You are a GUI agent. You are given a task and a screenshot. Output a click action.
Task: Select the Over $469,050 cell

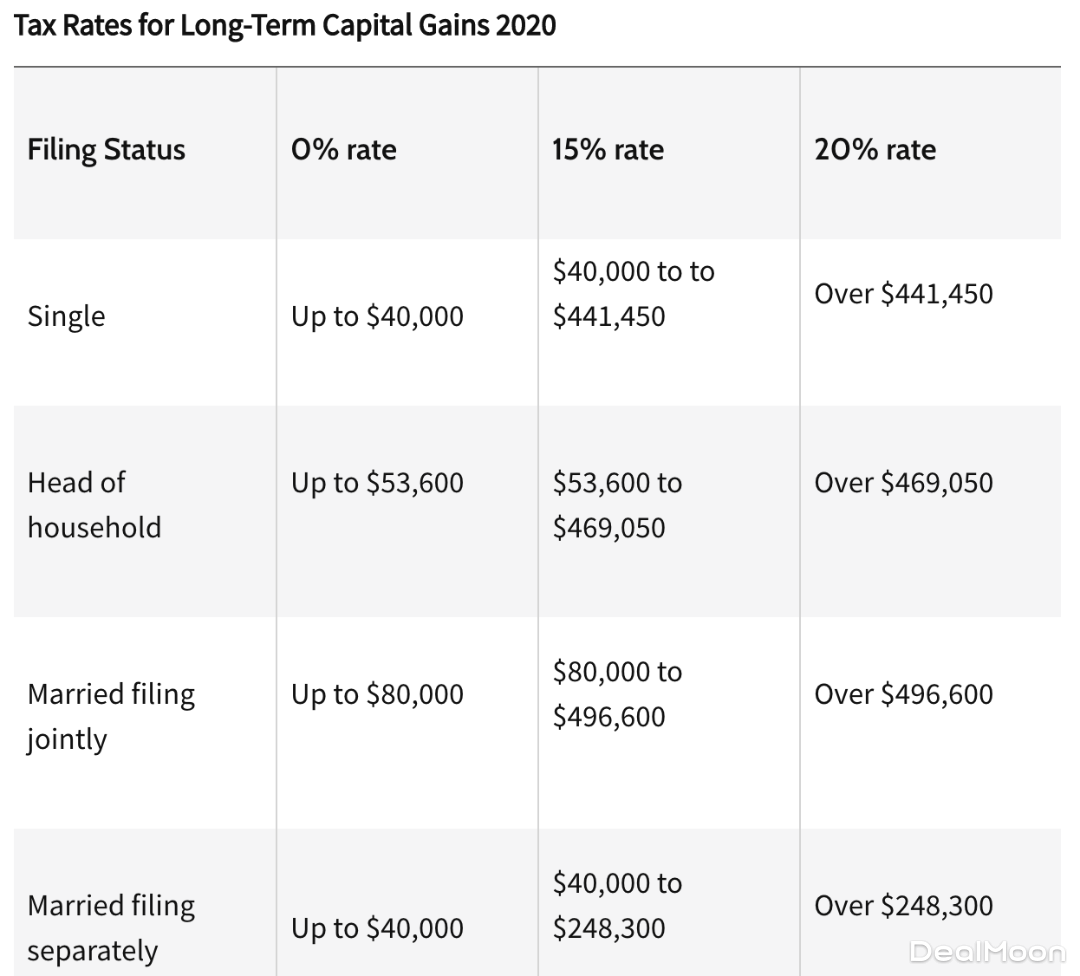(x=903, y=483)
